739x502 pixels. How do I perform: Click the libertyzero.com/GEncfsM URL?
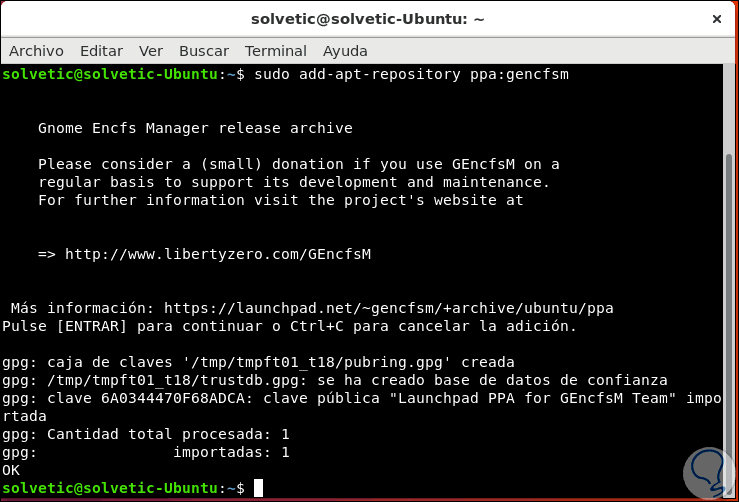tap(218, 254)
